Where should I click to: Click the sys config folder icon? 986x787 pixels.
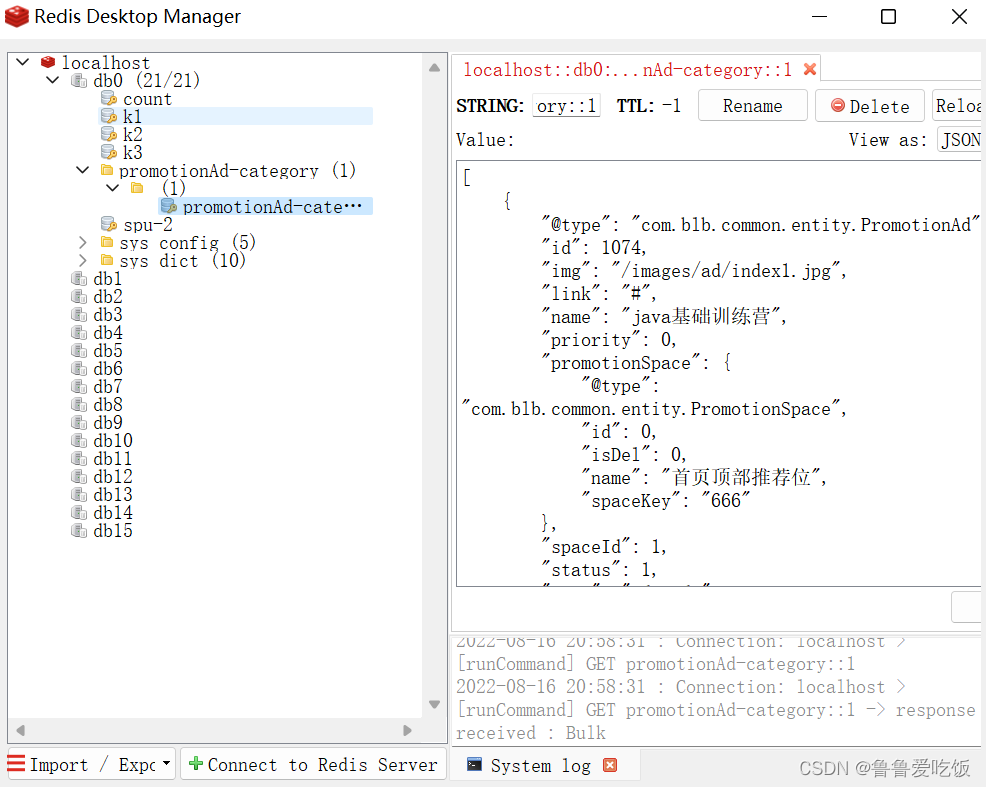(x=107, y=243)
